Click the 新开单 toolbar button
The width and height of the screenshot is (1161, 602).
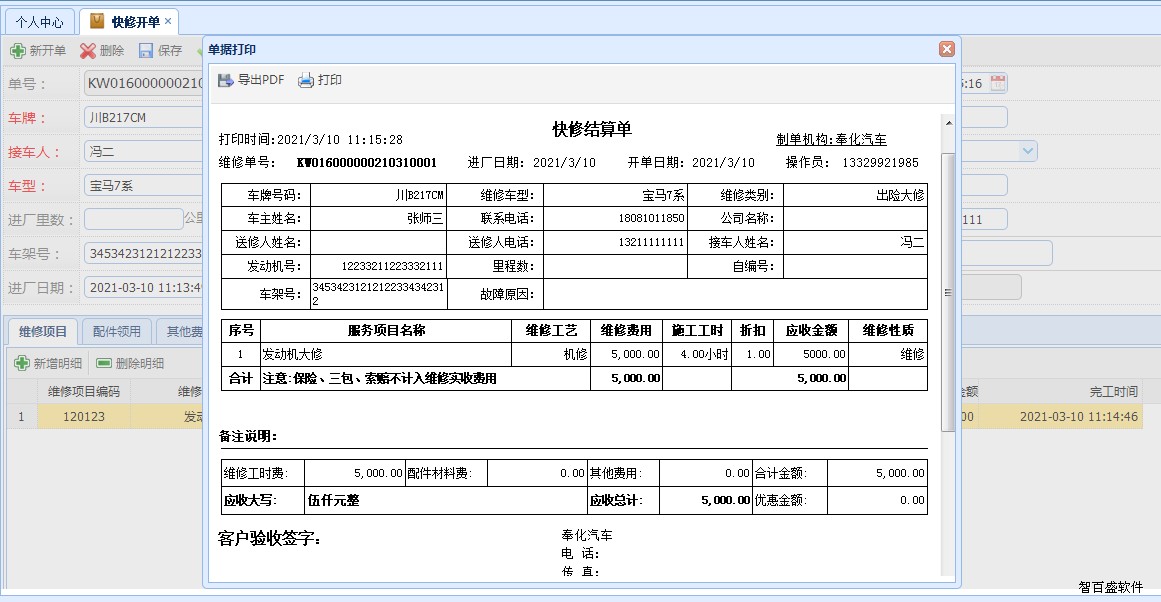[x=38, y=50]
